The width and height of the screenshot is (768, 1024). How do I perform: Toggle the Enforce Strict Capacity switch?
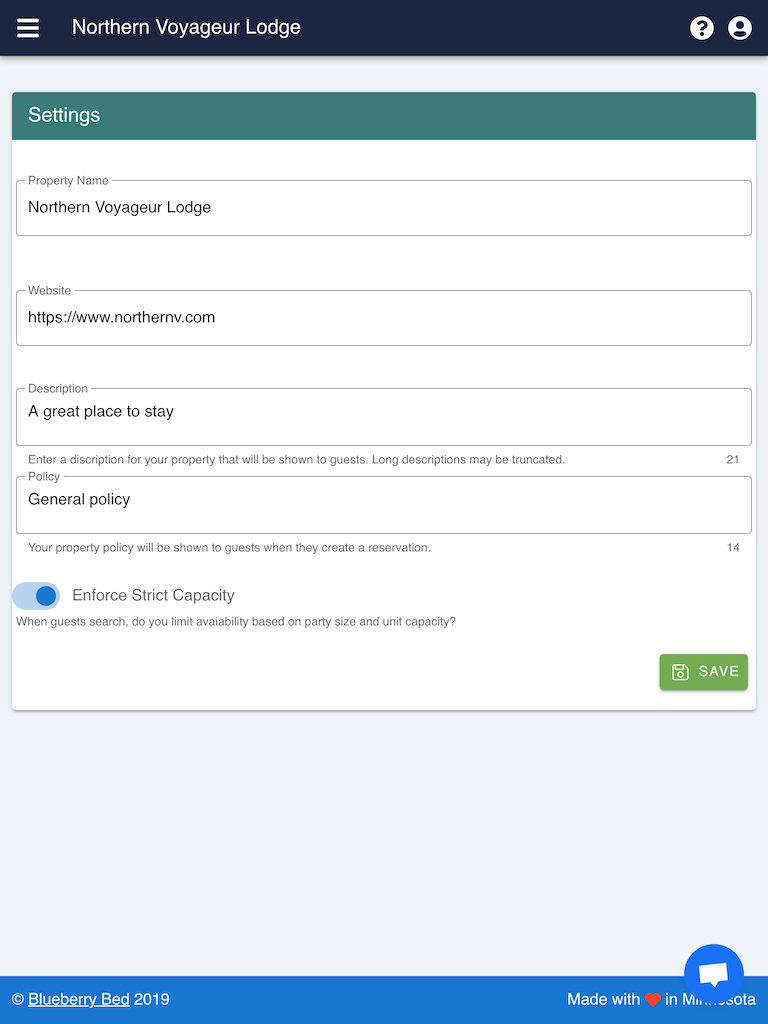pos(37,596)
